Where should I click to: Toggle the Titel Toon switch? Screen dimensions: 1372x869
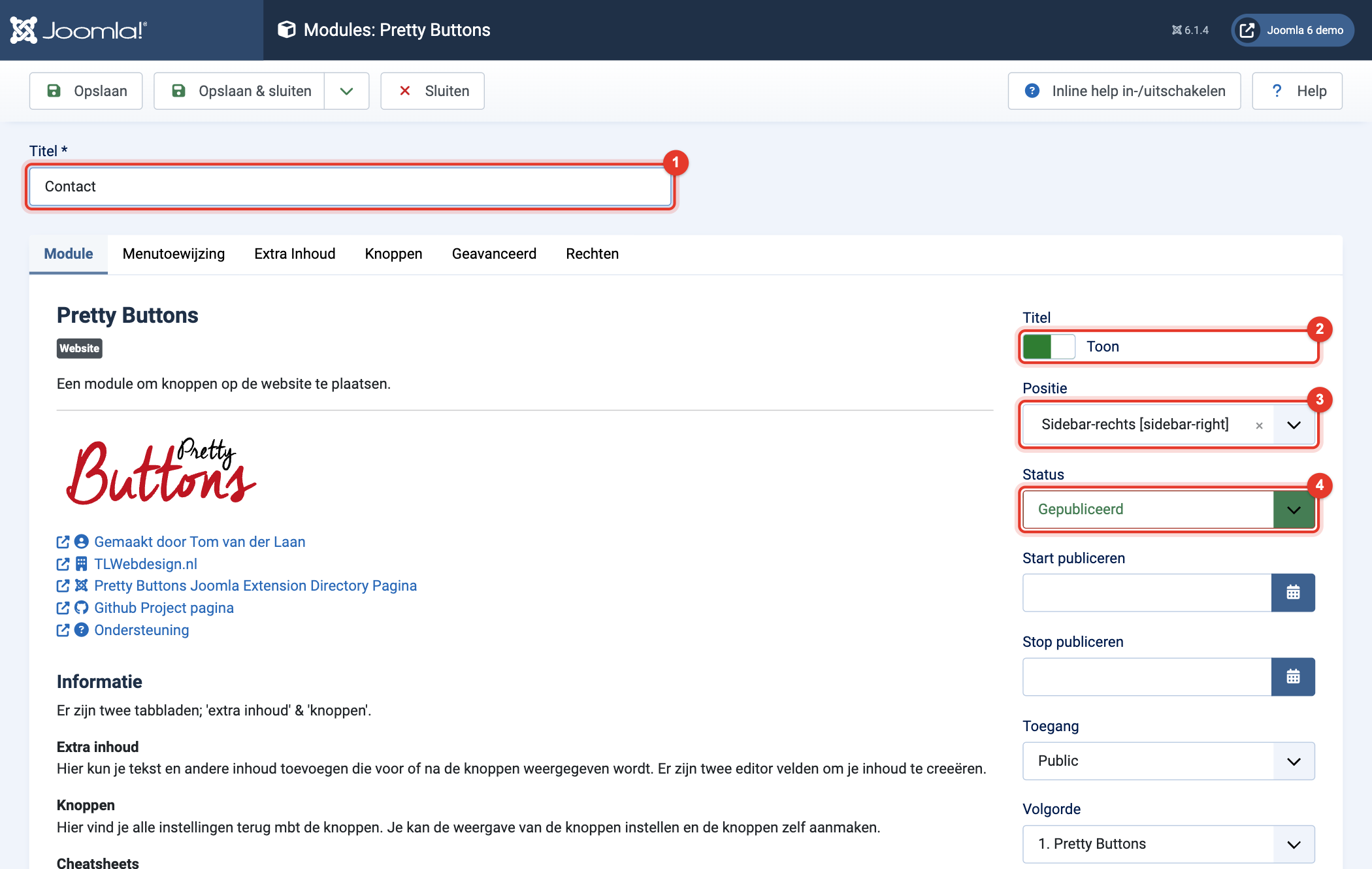click(x=1049, y=346)
